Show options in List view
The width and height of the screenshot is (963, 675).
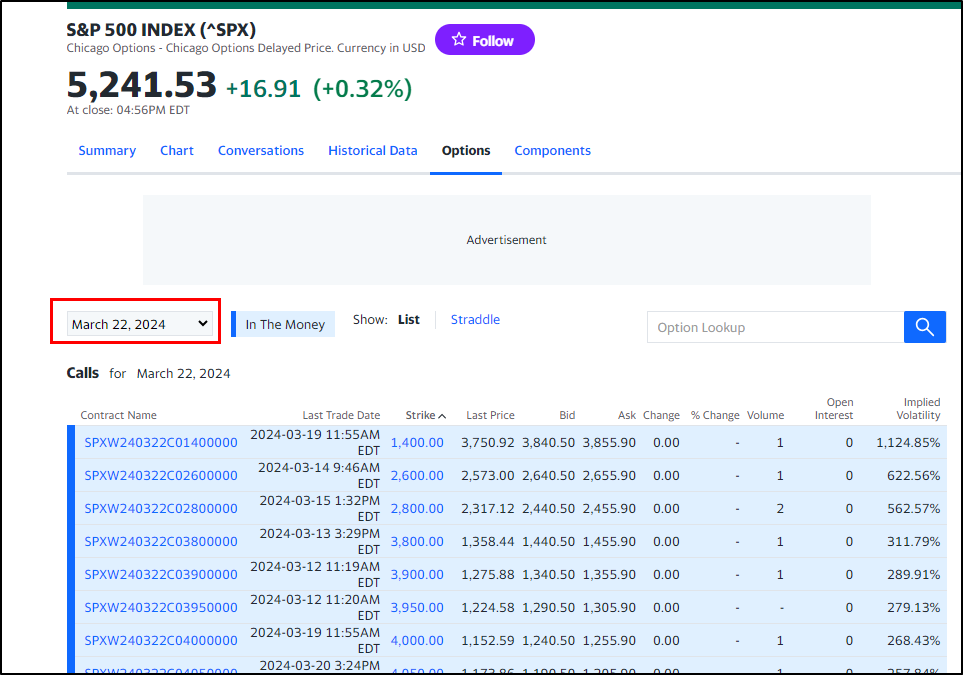click(408, 319)
